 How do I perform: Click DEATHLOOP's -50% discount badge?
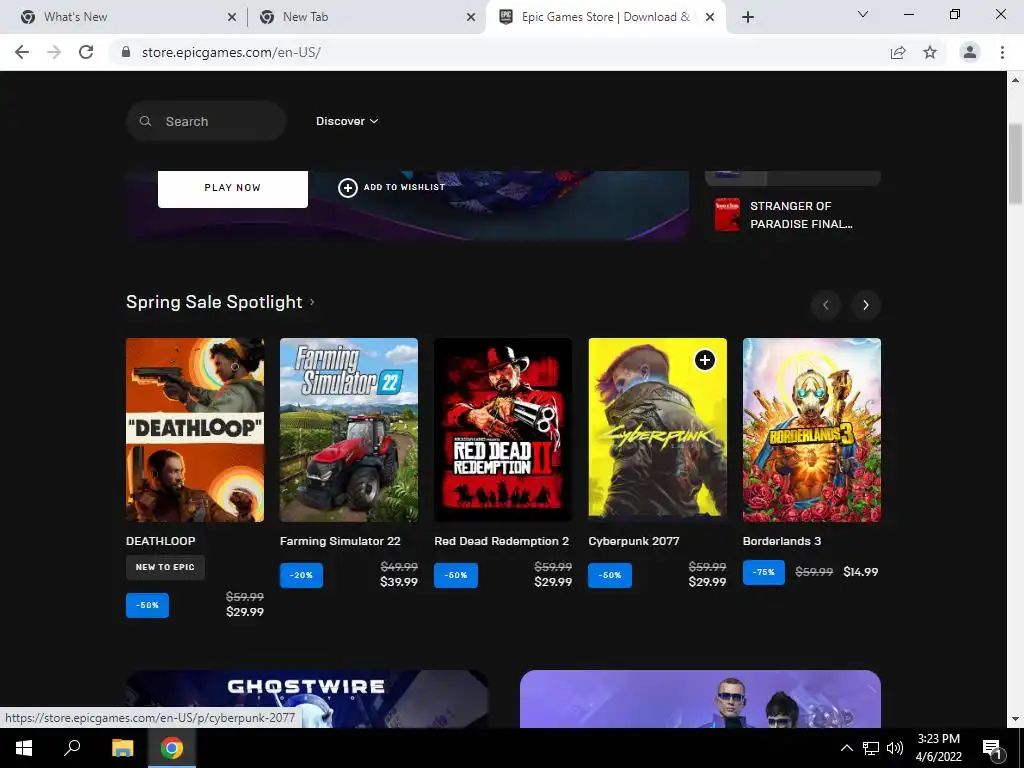click(x=148, y=605)
